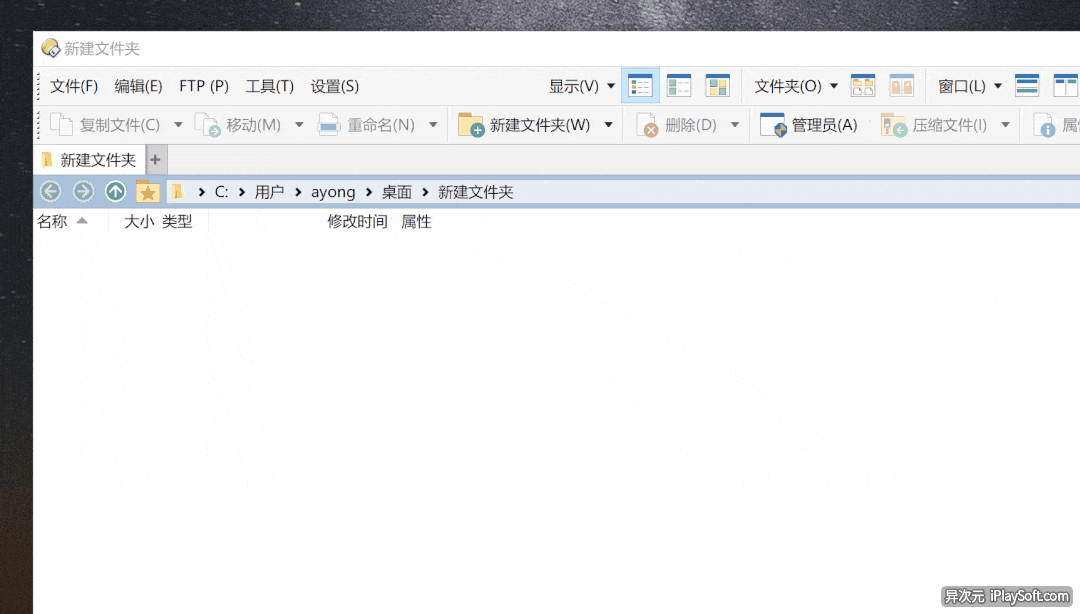Open the 文件(F) menu
Screen dimensions: 1080x614
74,86
